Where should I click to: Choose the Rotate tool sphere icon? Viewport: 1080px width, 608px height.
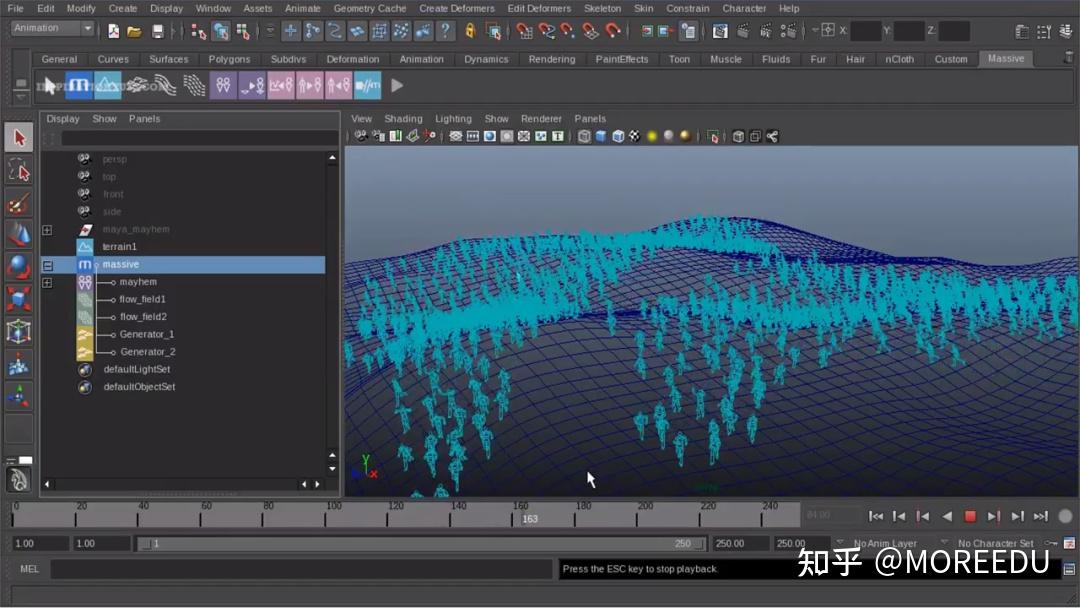[x=18, y=267]
